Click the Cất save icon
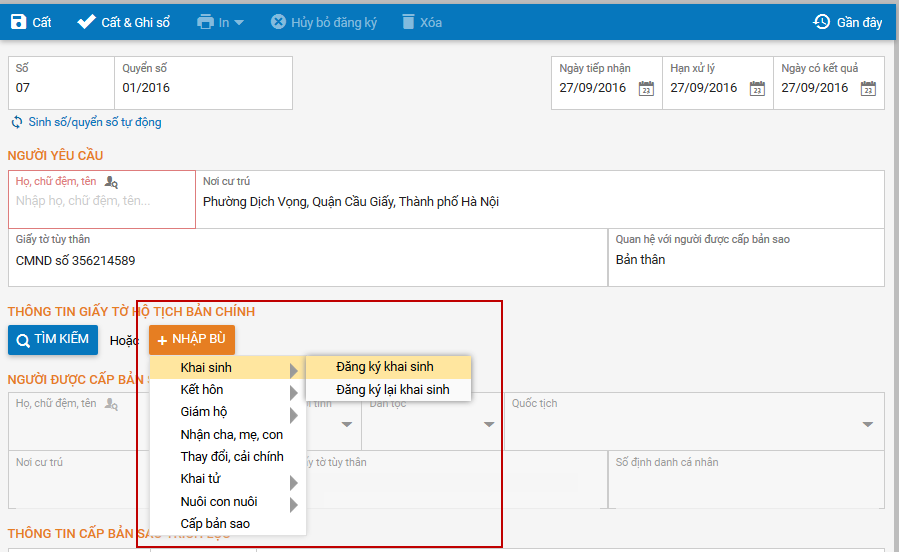 point(19,21)
